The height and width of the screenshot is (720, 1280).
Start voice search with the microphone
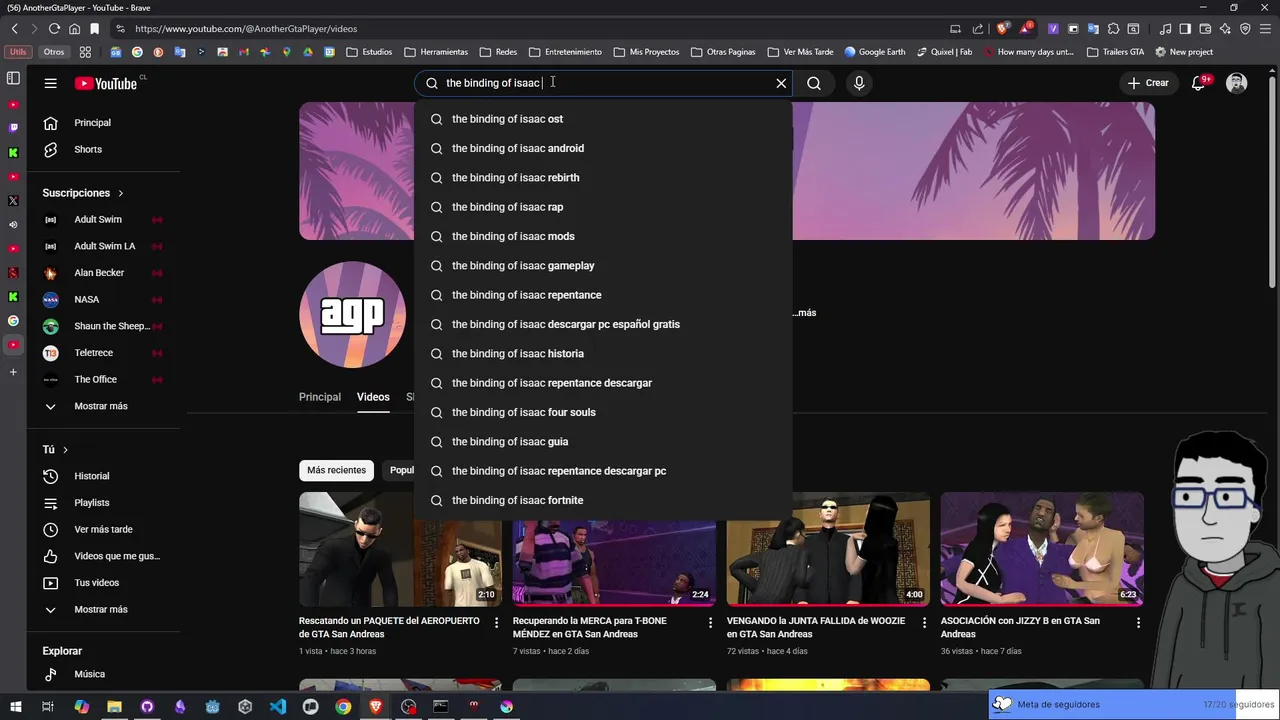859,83
